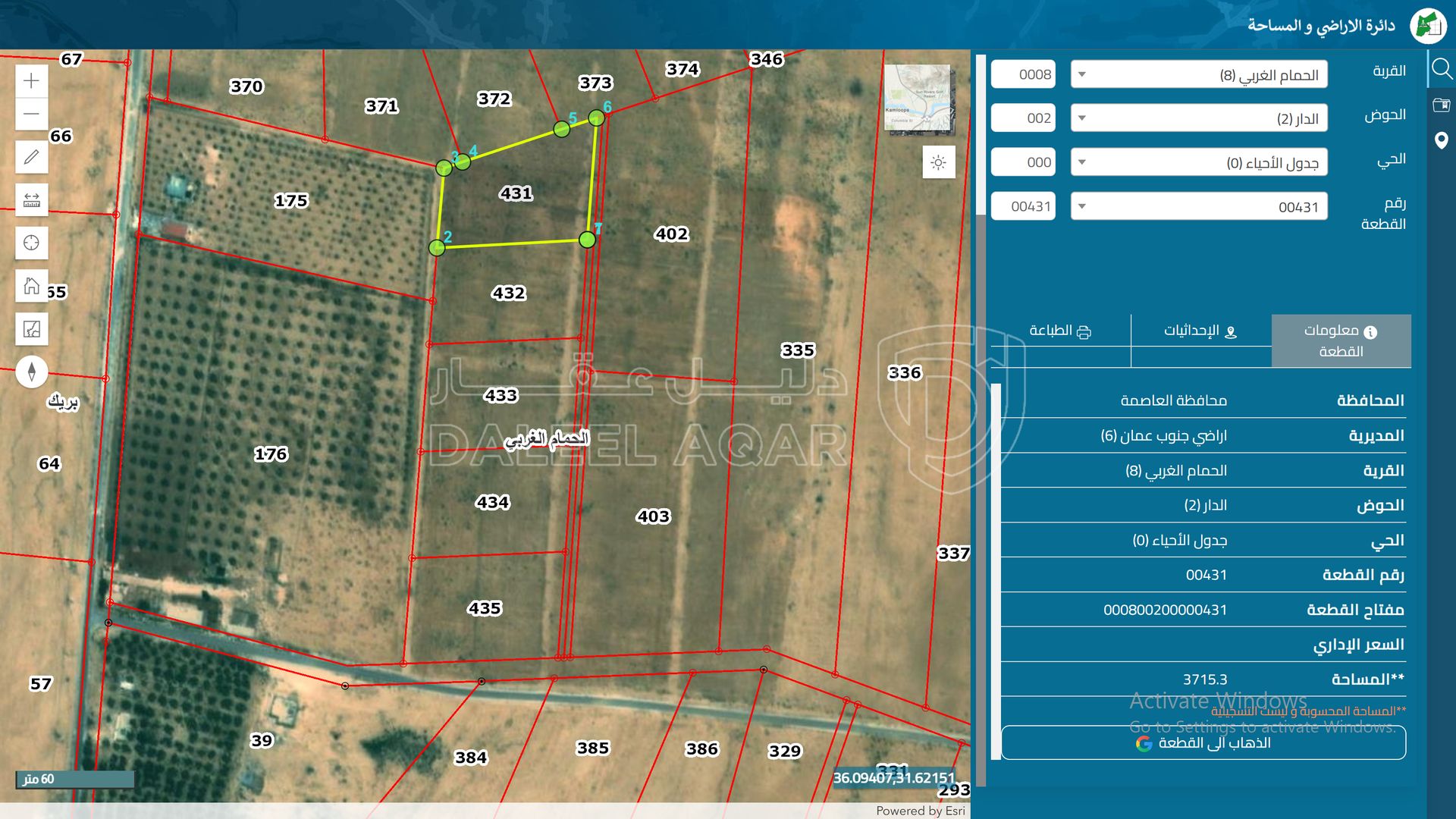1456x819 pixels.
Task: Zoom out of the map
Action: [x=31, y=115]
